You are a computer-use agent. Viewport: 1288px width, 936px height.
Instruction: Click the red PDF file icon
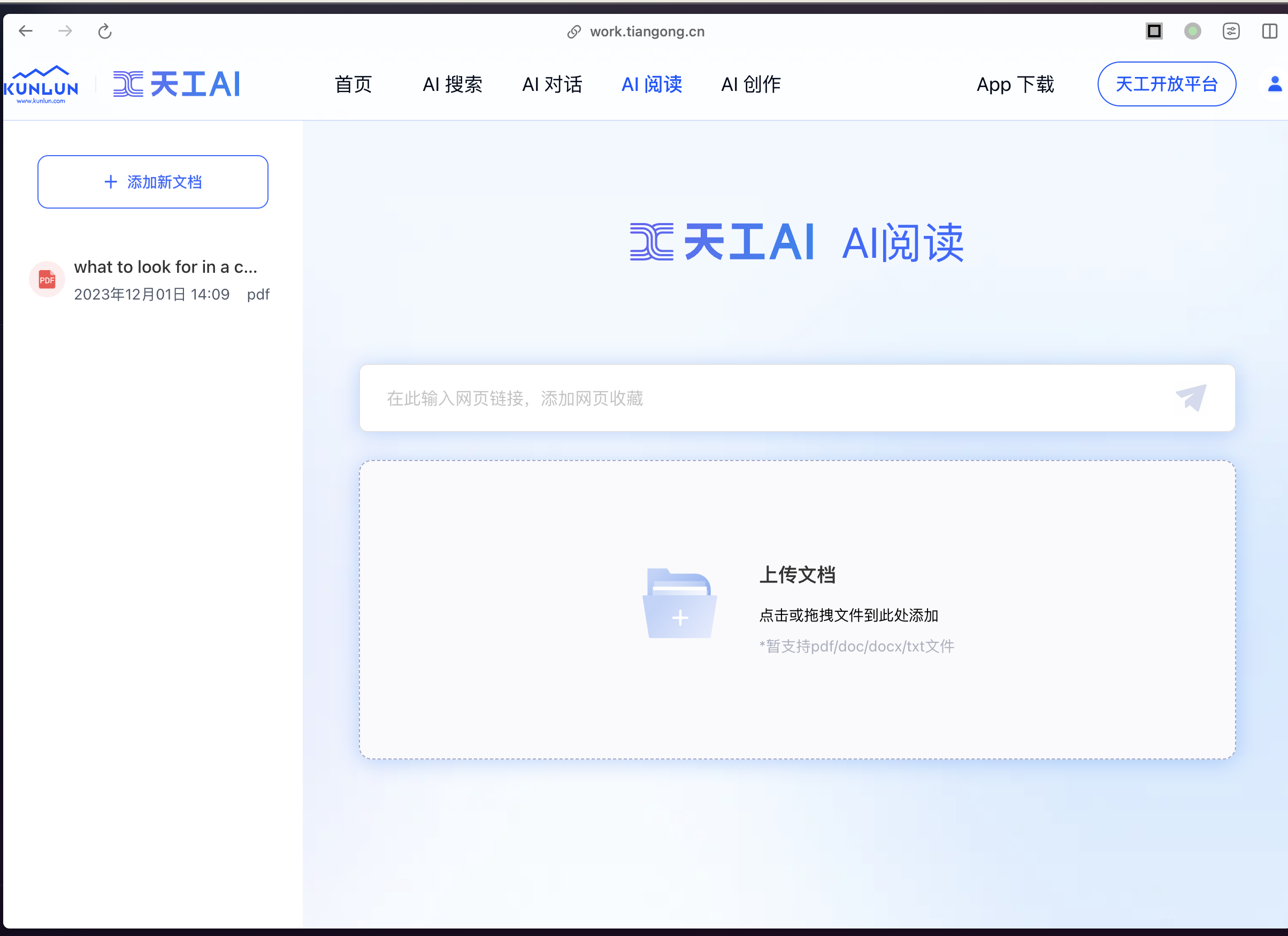pyautogui.click(x=47, y=279)
